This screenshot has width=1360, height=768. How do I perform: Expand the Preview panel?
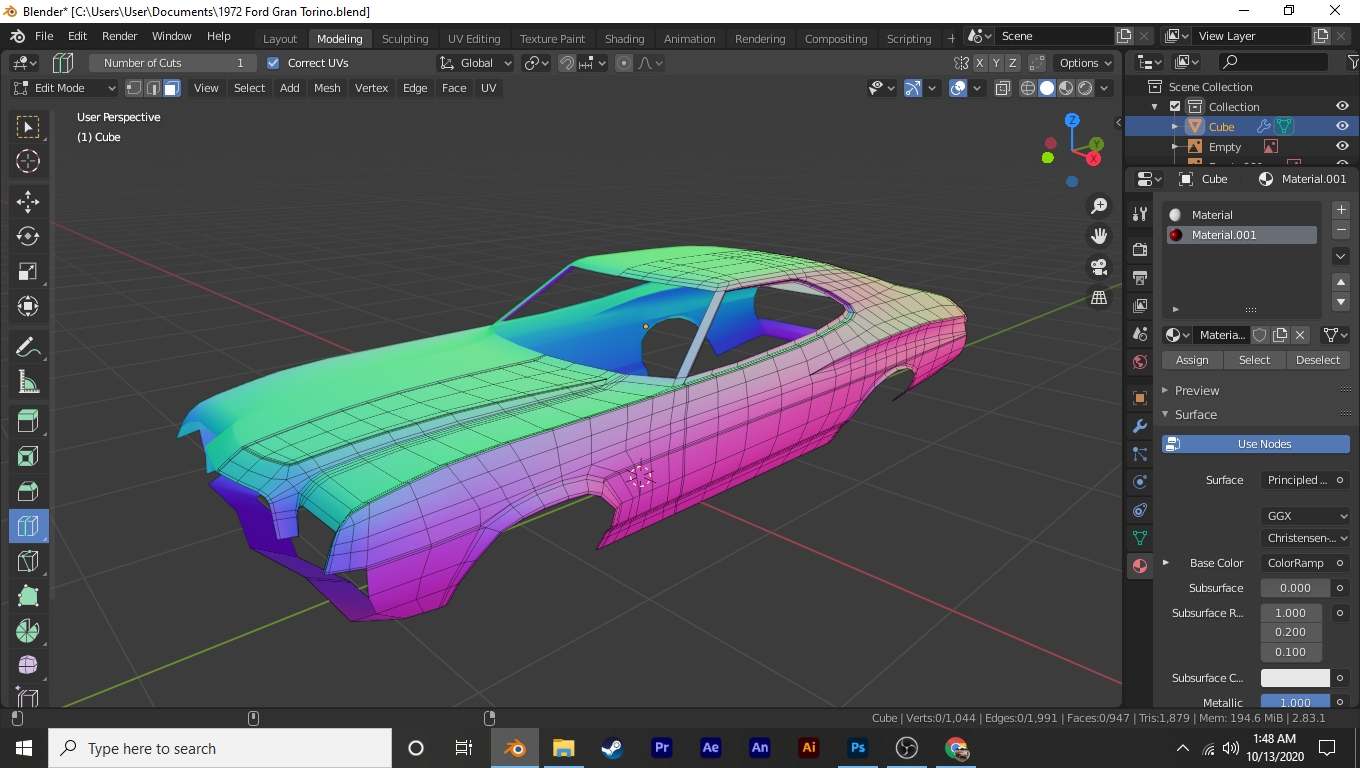coord(1197,390)
